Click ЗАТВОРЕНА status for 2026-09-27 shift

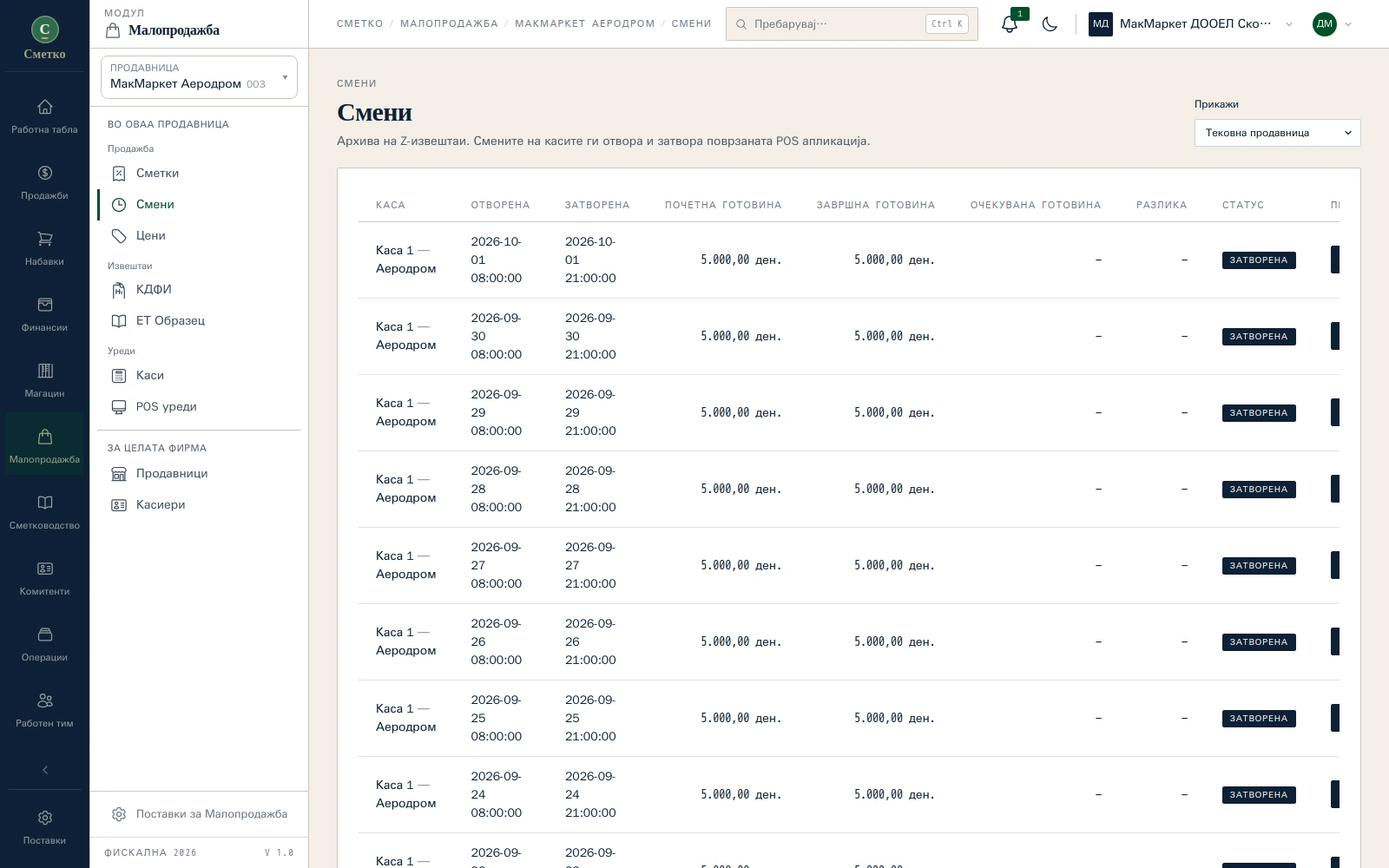coord(1259,566)
